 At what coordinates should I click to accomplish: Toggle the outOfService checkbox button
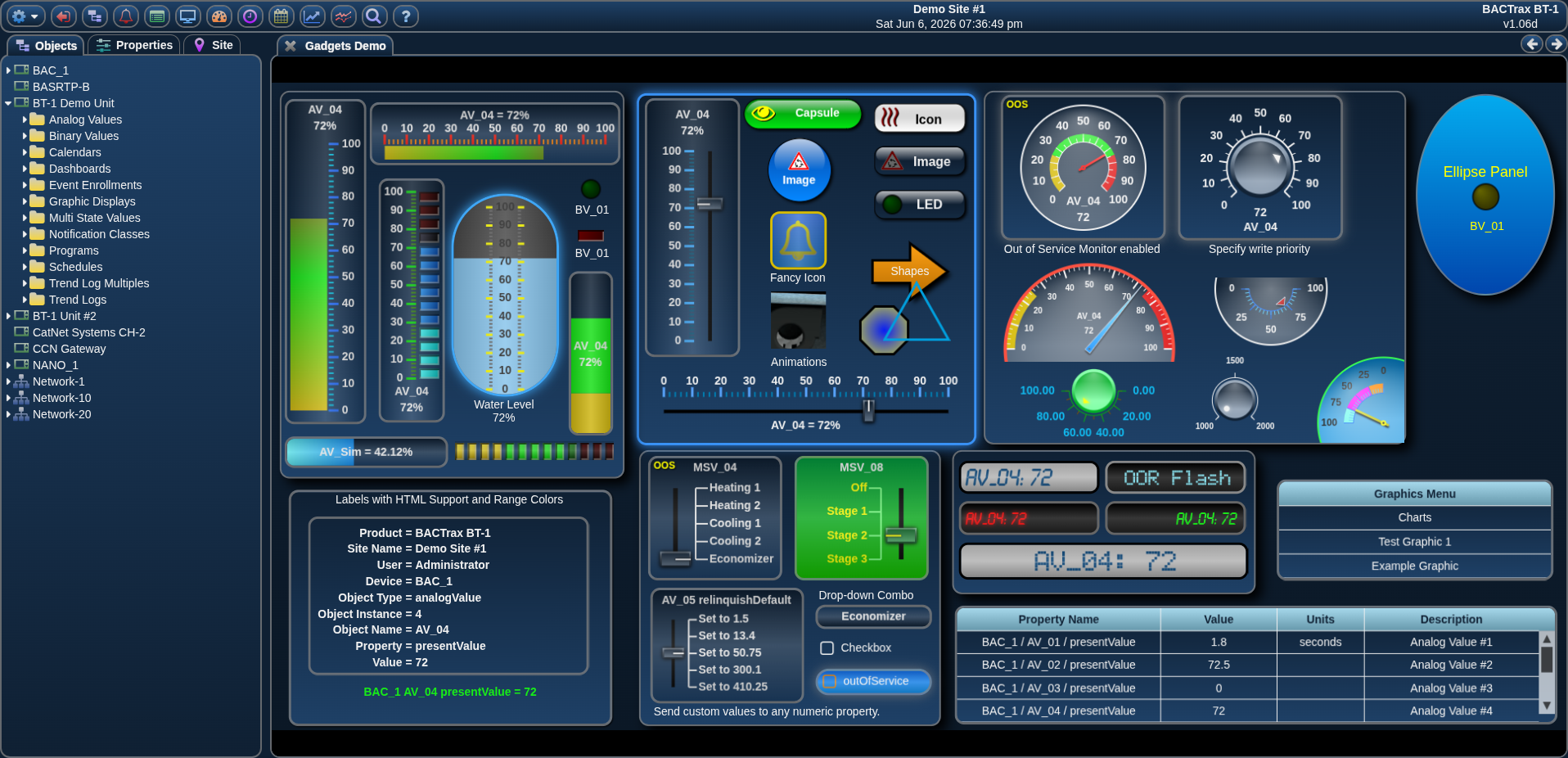click(x=873, y=681)
